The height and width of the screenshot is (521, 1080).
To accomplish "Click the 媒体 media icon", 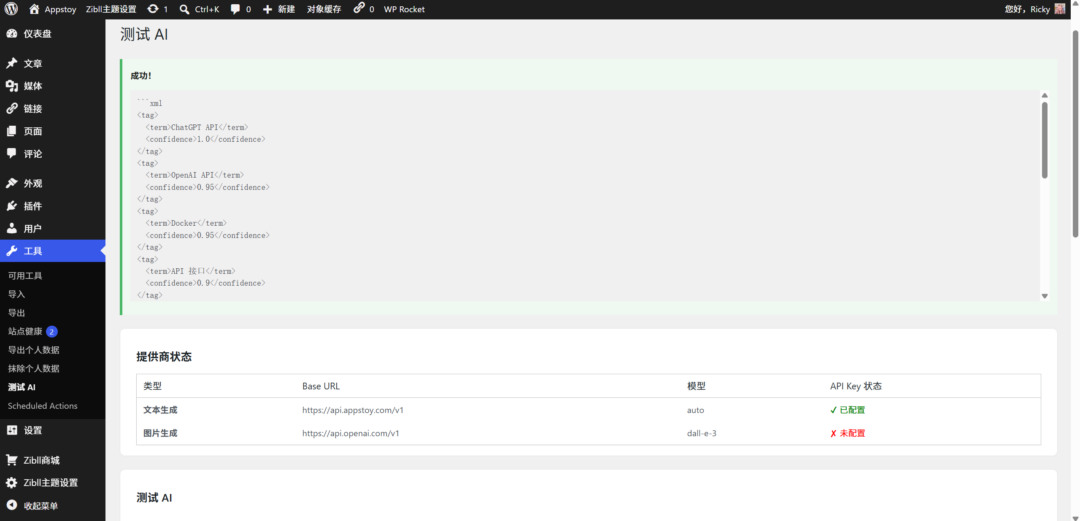I will (12, 86).
